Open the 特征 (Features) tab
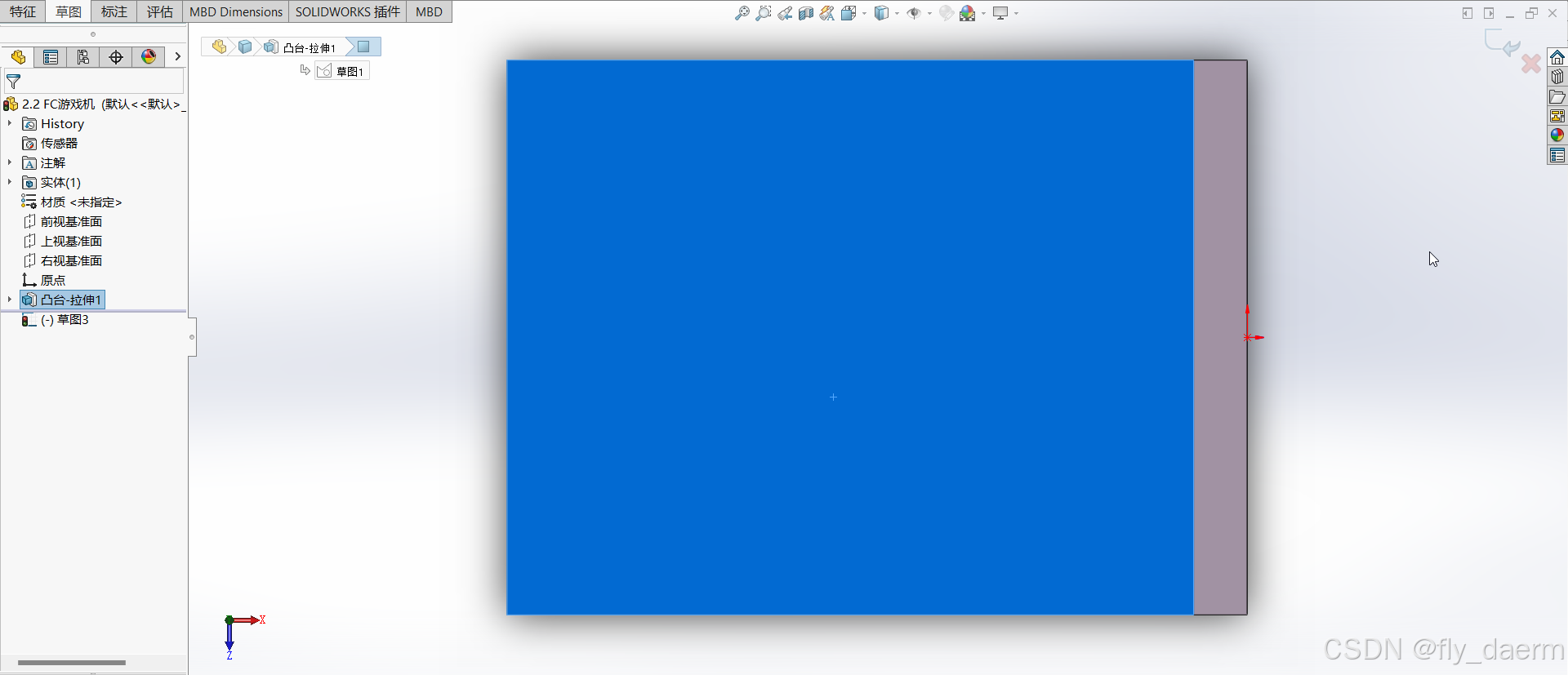Screen dimensions: 1568x675 point(23,11)
